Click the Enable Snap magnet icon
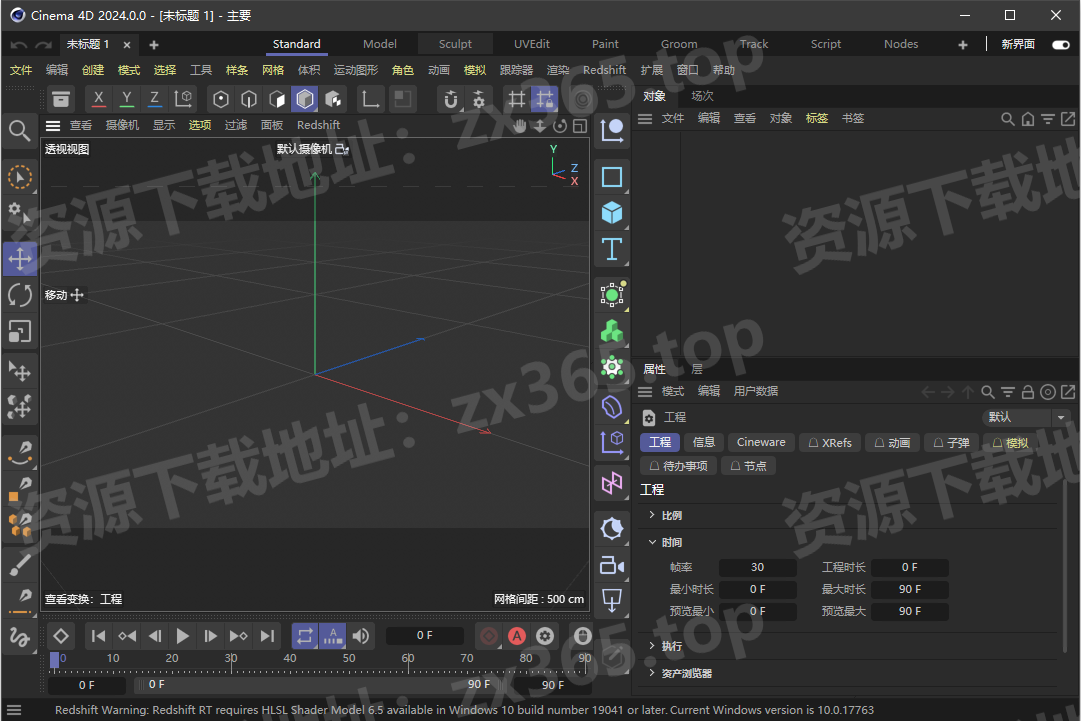 (x=450, y=99)
